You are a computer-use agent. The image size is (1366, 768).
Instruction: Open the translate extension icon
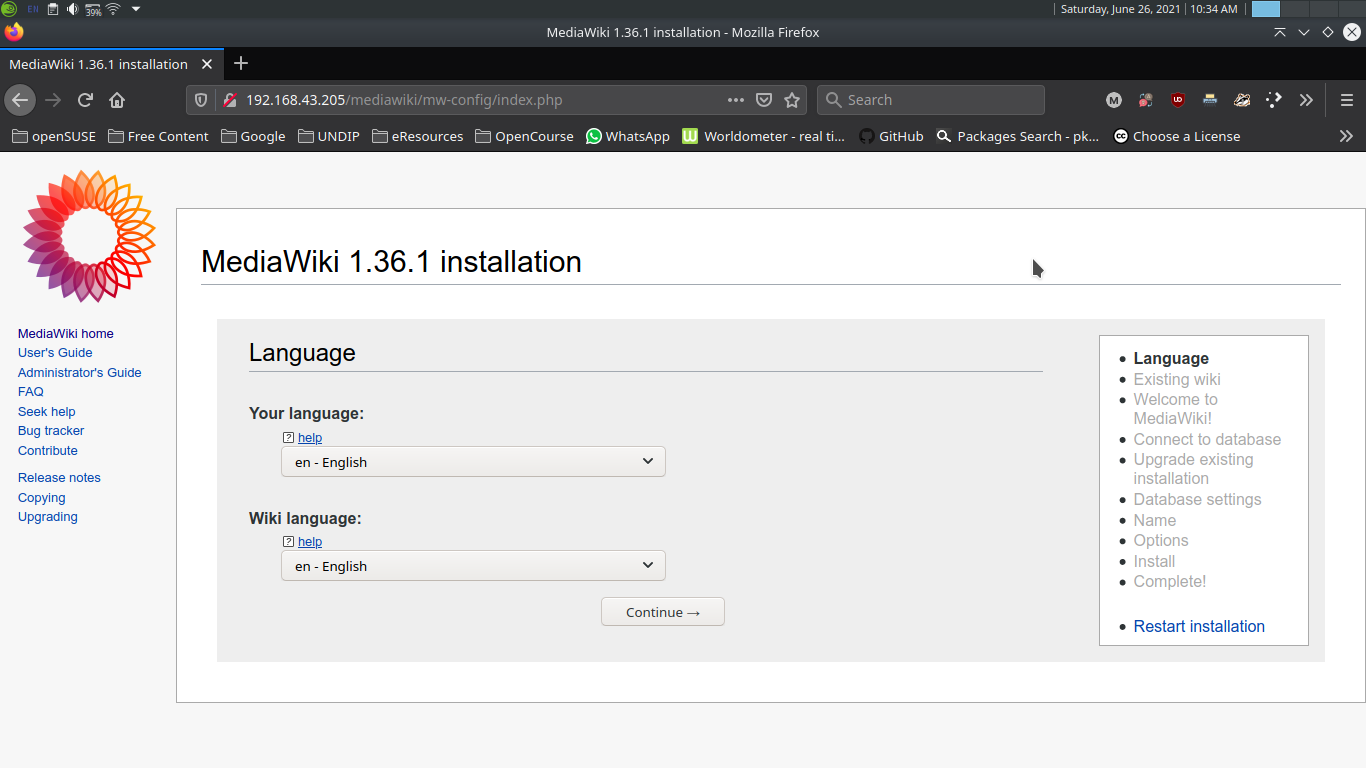click(1146, 100)
